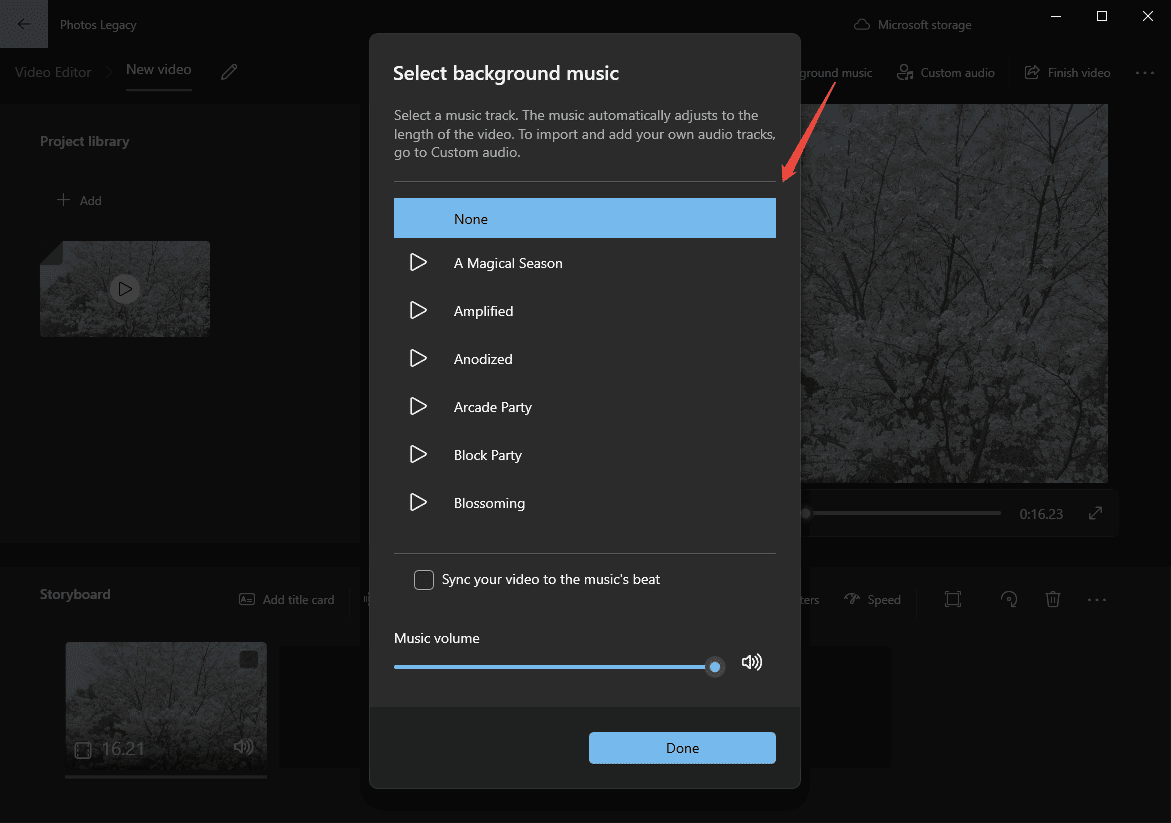The height and width of the screenshot is (823, 1171).
Task: Open Custom audio in toolbar
Action: 945,72
